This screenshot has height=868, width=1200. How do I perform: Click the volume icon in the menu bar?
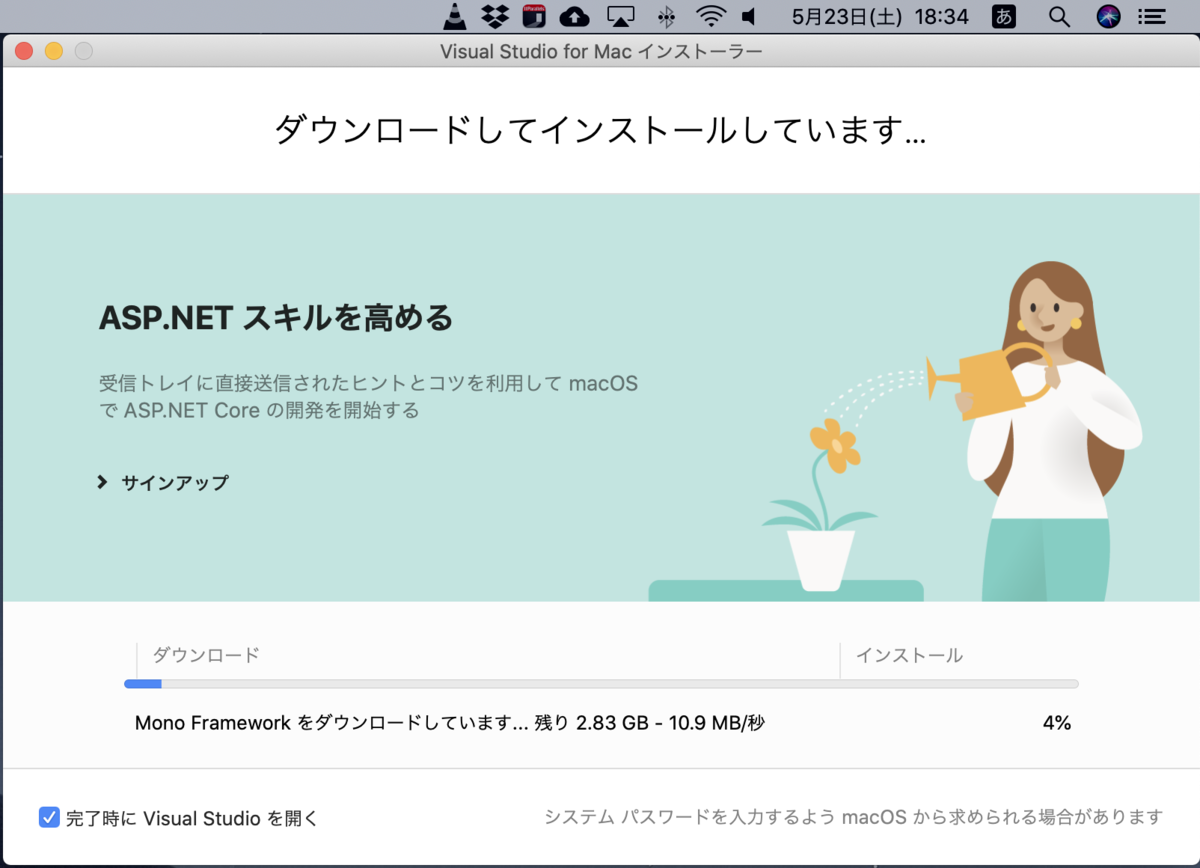tap(751, 16)
